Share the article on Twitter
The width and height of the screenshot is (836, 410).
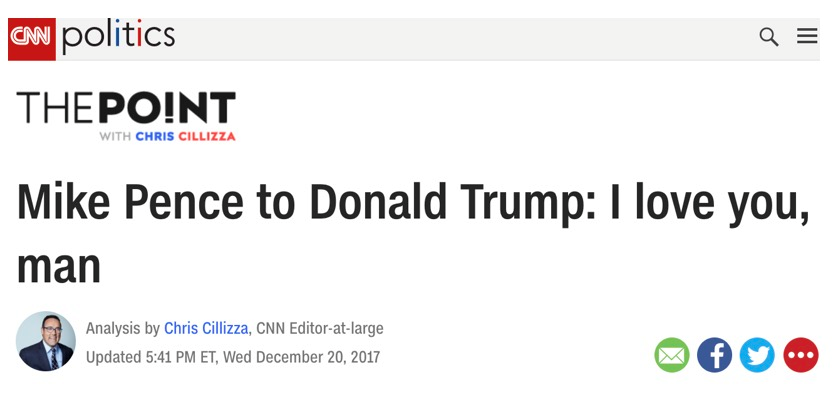(x=757, y=355)
